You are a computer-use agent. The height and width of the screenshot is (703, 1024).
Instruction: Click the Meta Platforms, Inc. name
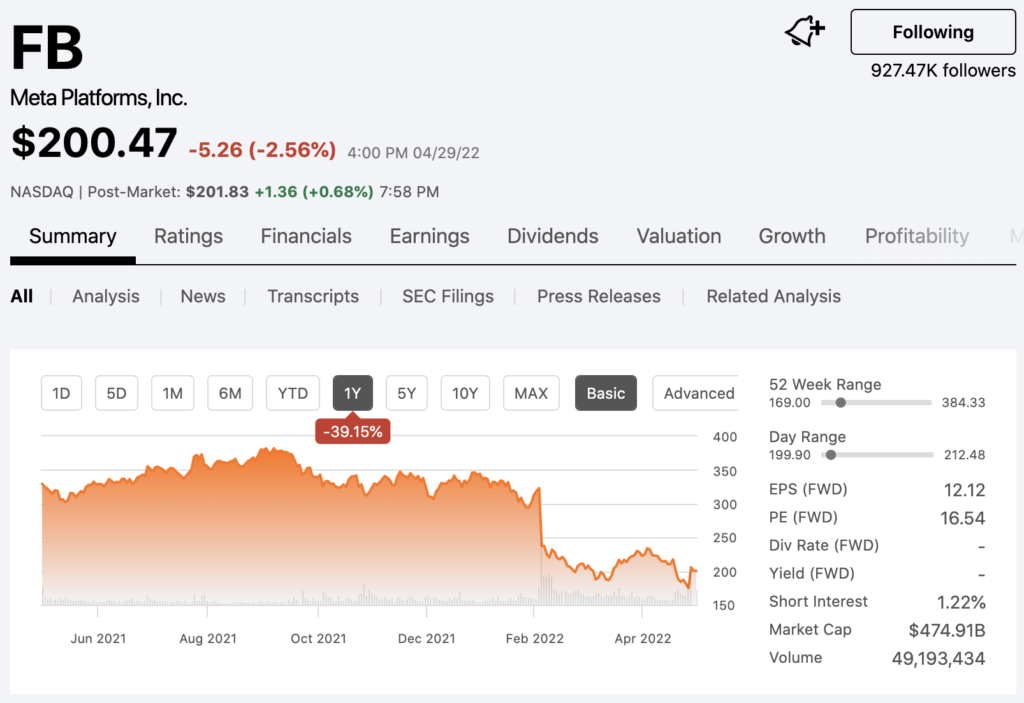pyautogui.click(x=99, y=98)
